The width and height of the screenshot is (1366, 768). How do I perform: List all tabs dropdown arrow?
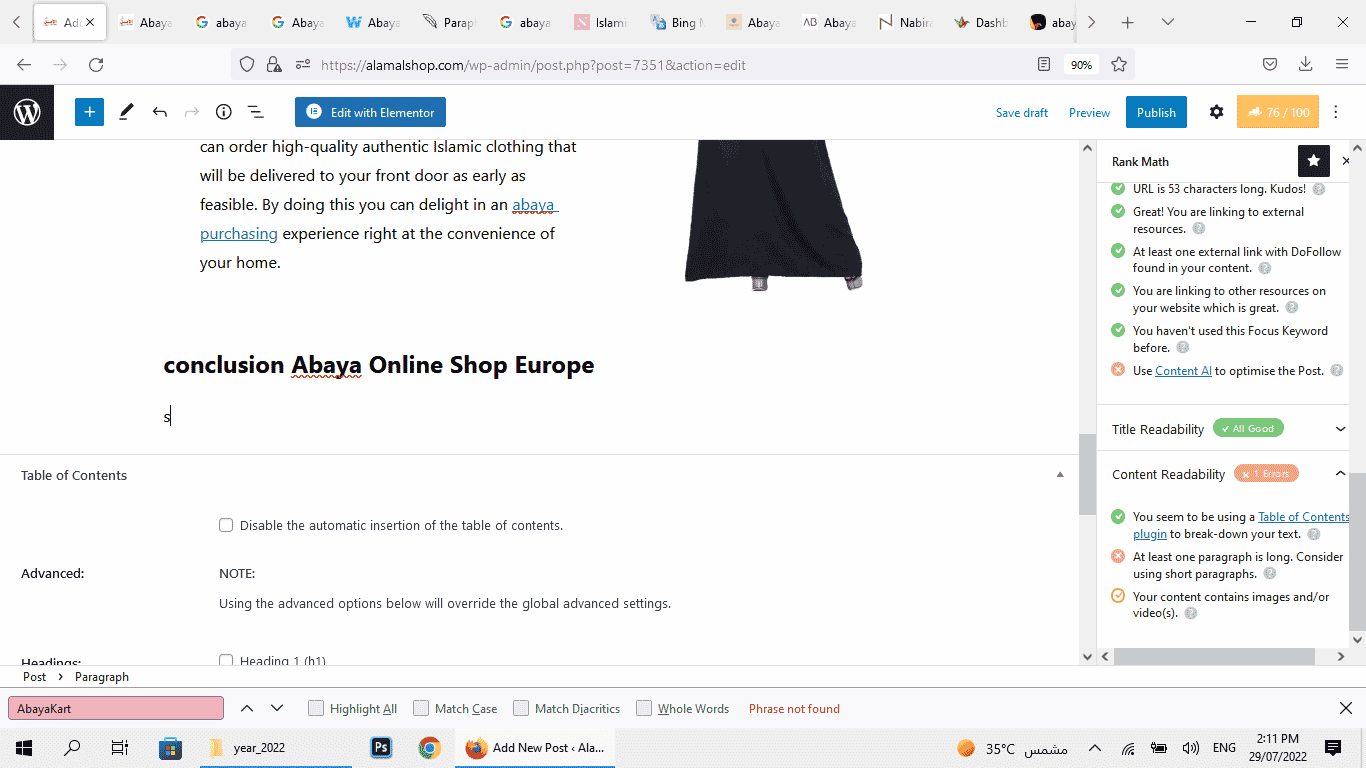pyautogui.click(x=1168, y=22)
